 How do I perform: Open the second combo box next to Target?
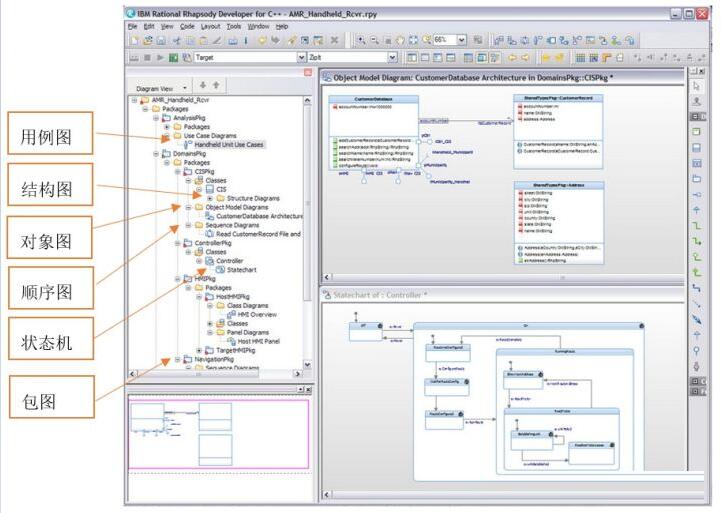[x=392, y=58]
